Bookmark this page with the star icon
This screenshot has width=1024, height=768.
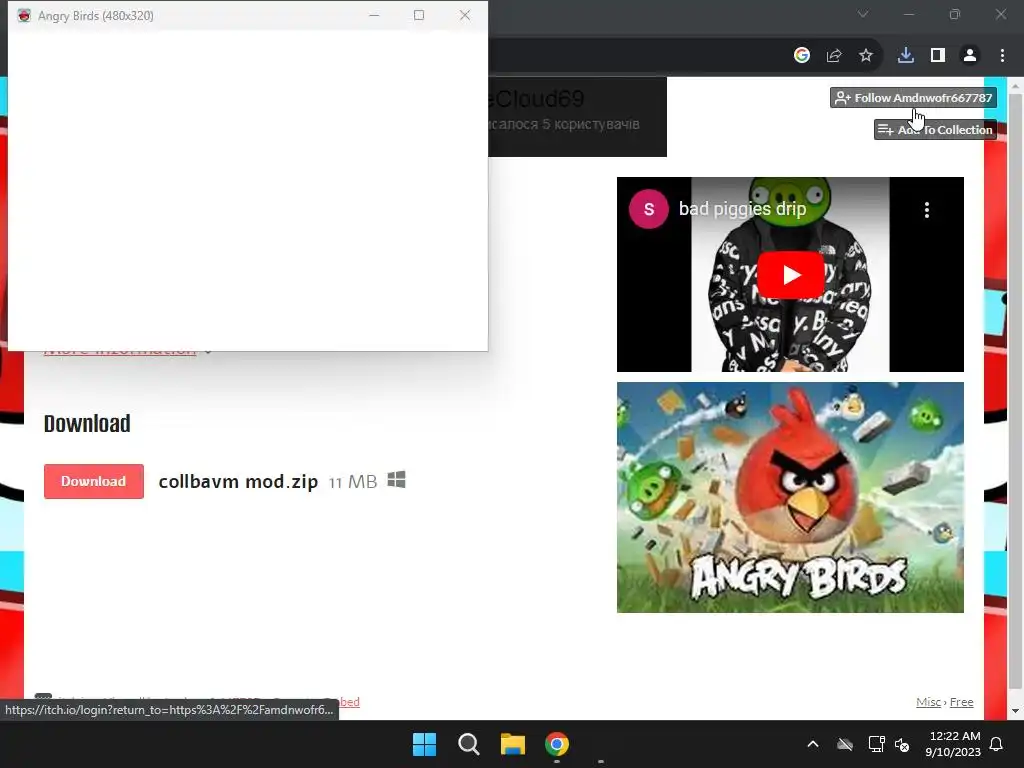[x=865, y=56]
